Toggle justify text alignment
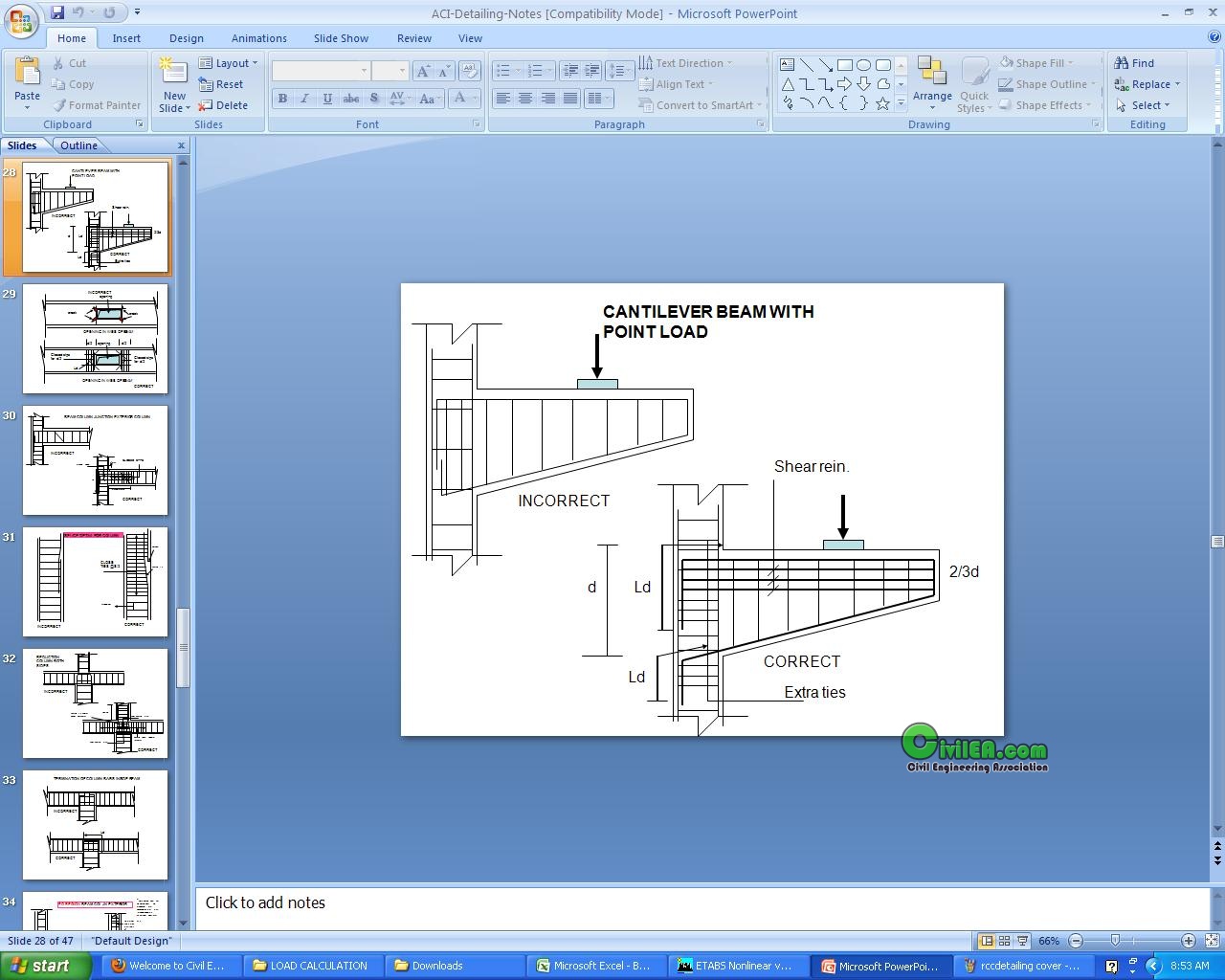 tap(570, 99)
